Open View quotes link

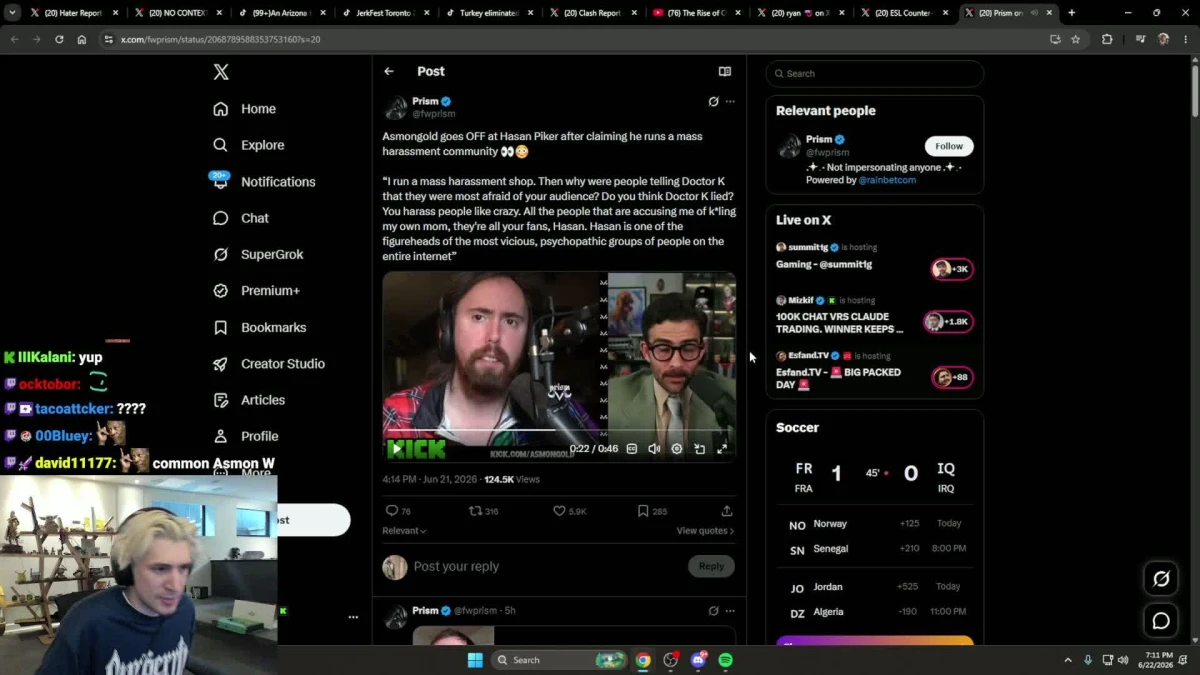point(705,531)
